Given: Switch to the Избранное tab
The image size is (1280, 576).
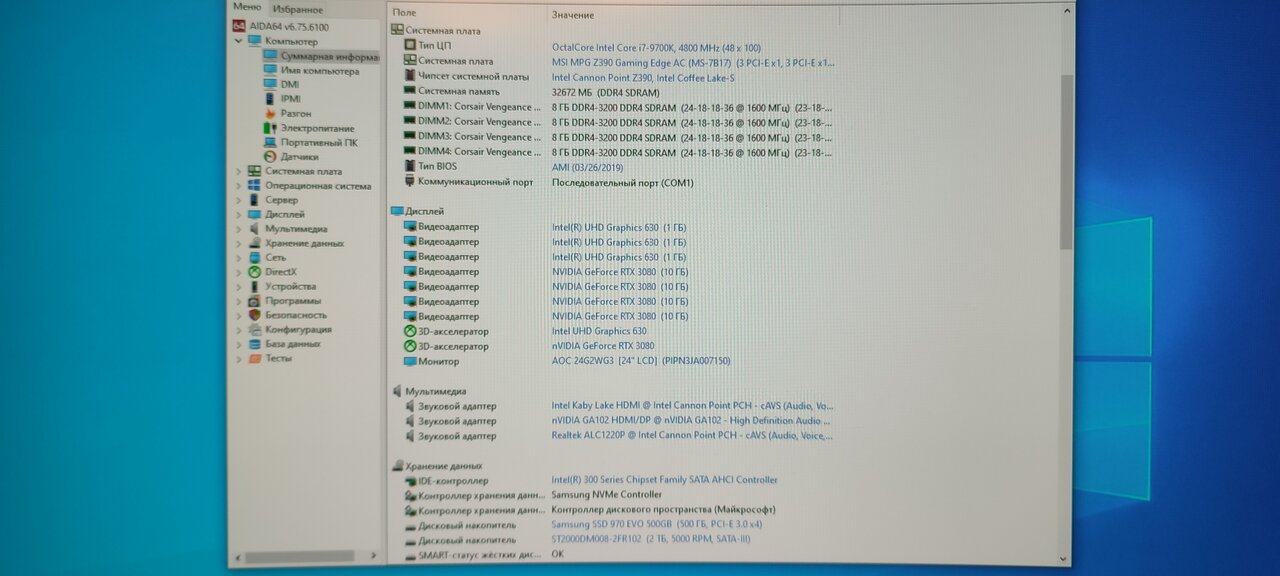Looking at the screenshot, I should pyautogui.click(x=297, y=9).
